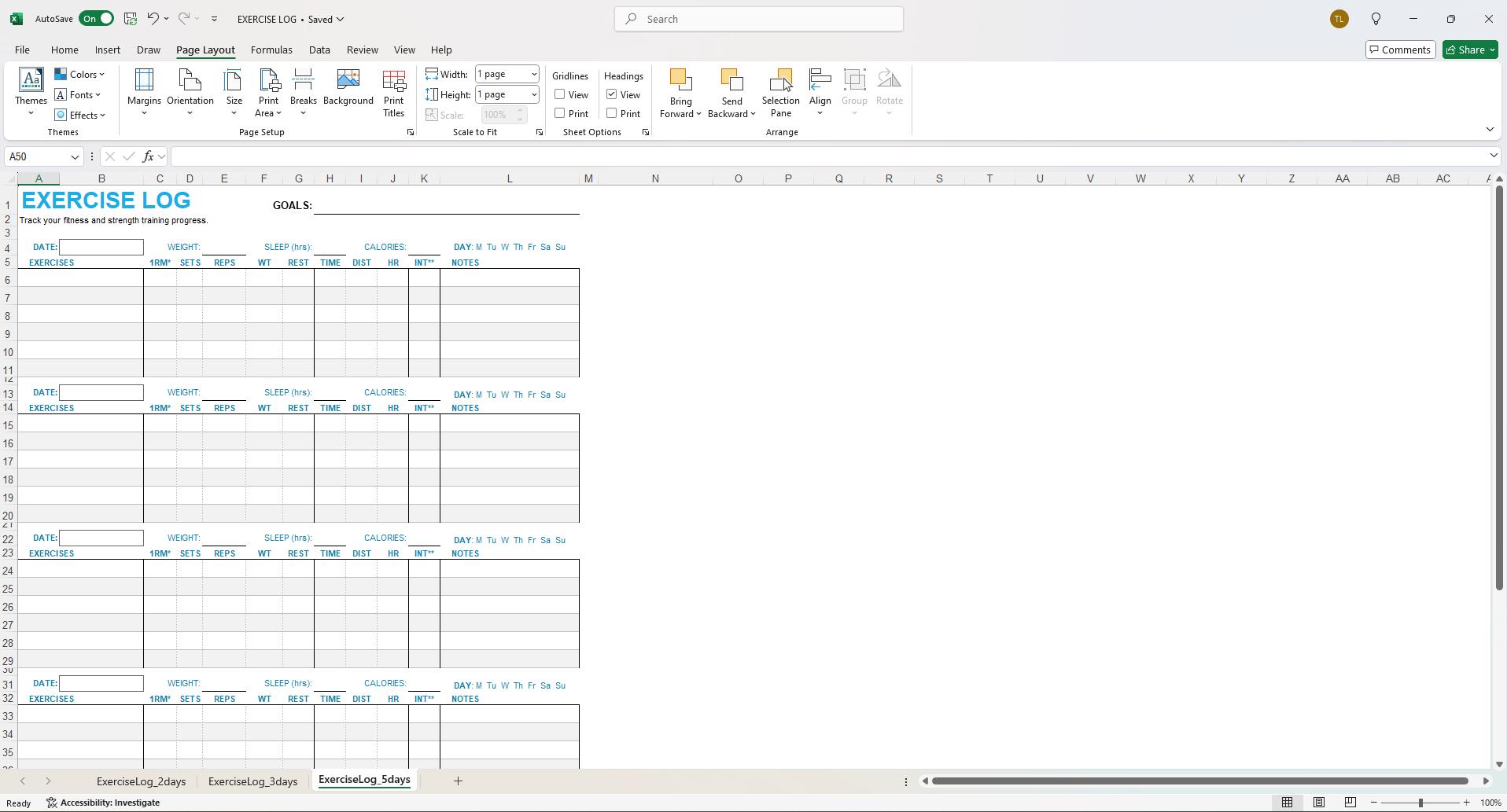Enable Headings Print checkbox
The image size is (1507, 812).
tap(611, 113)
